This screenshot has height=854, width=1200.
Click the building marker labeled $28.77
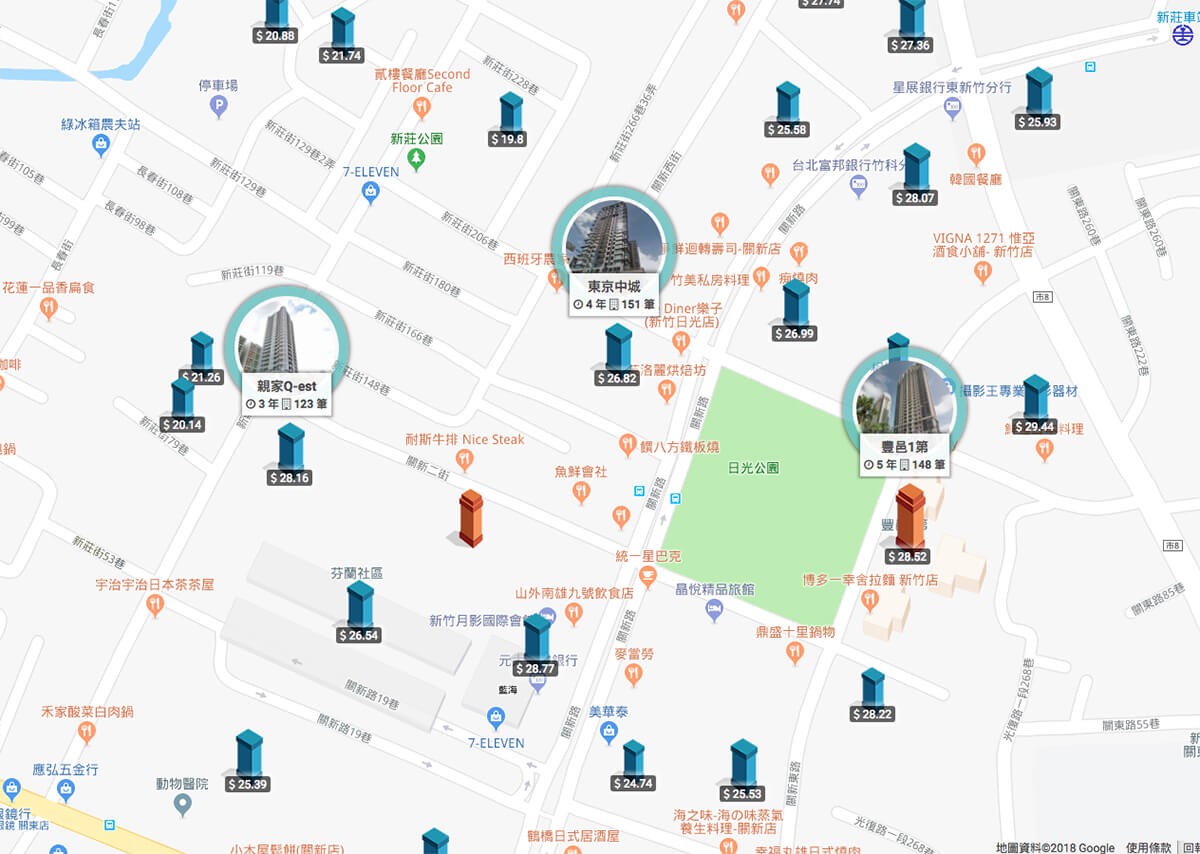coord(536,646)
